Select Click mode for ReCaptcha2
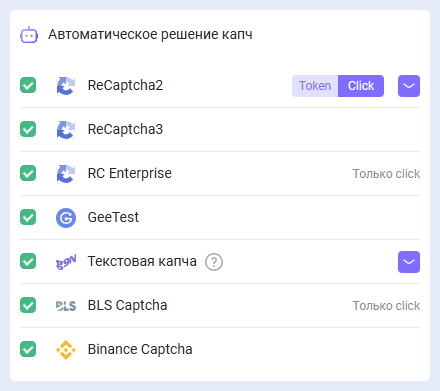Screen dimensions: 440x391 pyautogui.click(x=361, y=86)
